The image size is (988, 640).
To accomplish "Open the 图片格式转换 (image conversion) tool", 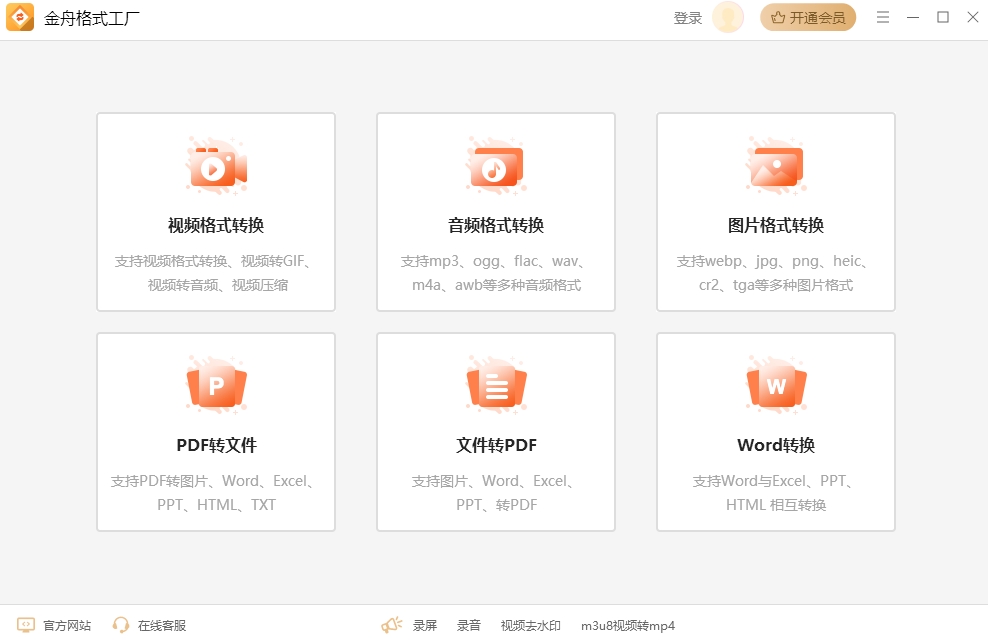I will click(775, 212).
